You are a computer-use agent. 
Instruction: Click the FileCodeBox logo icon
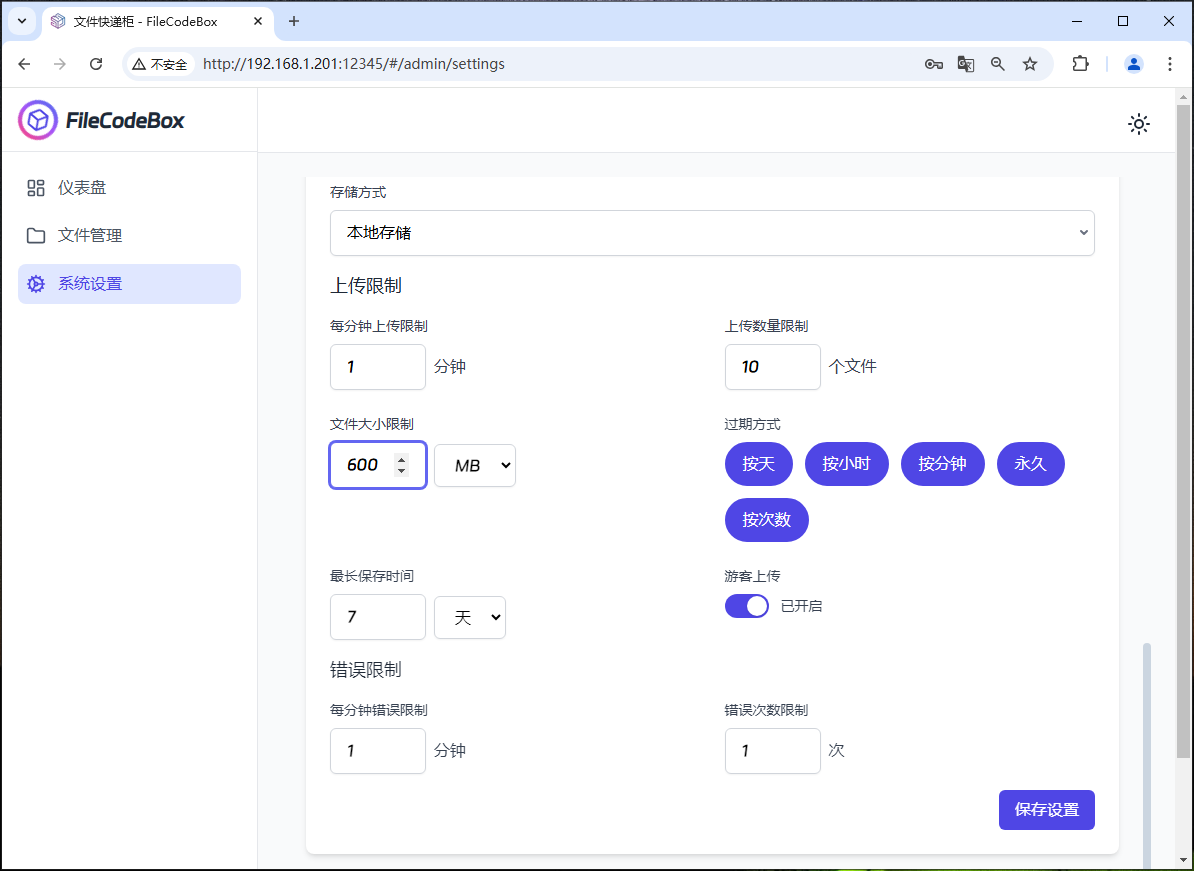[37, 120]
